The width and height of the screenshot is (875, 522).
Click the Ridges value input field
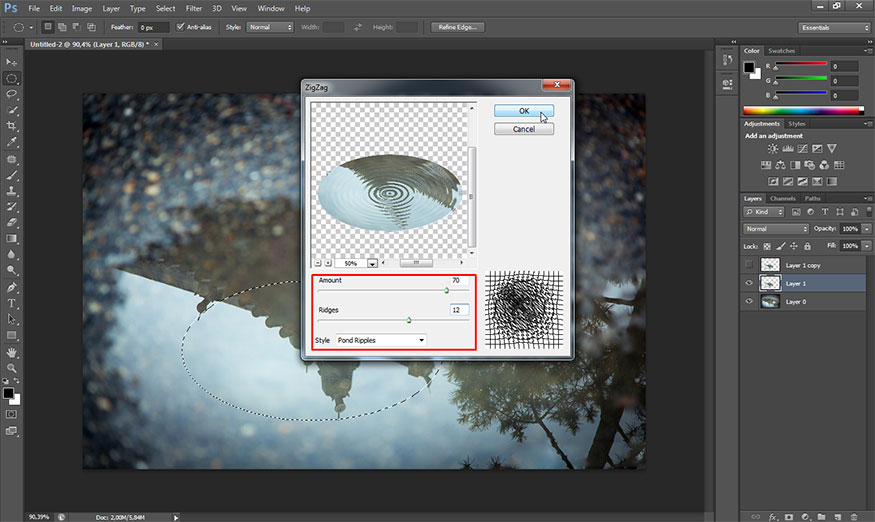click(459, 310)
